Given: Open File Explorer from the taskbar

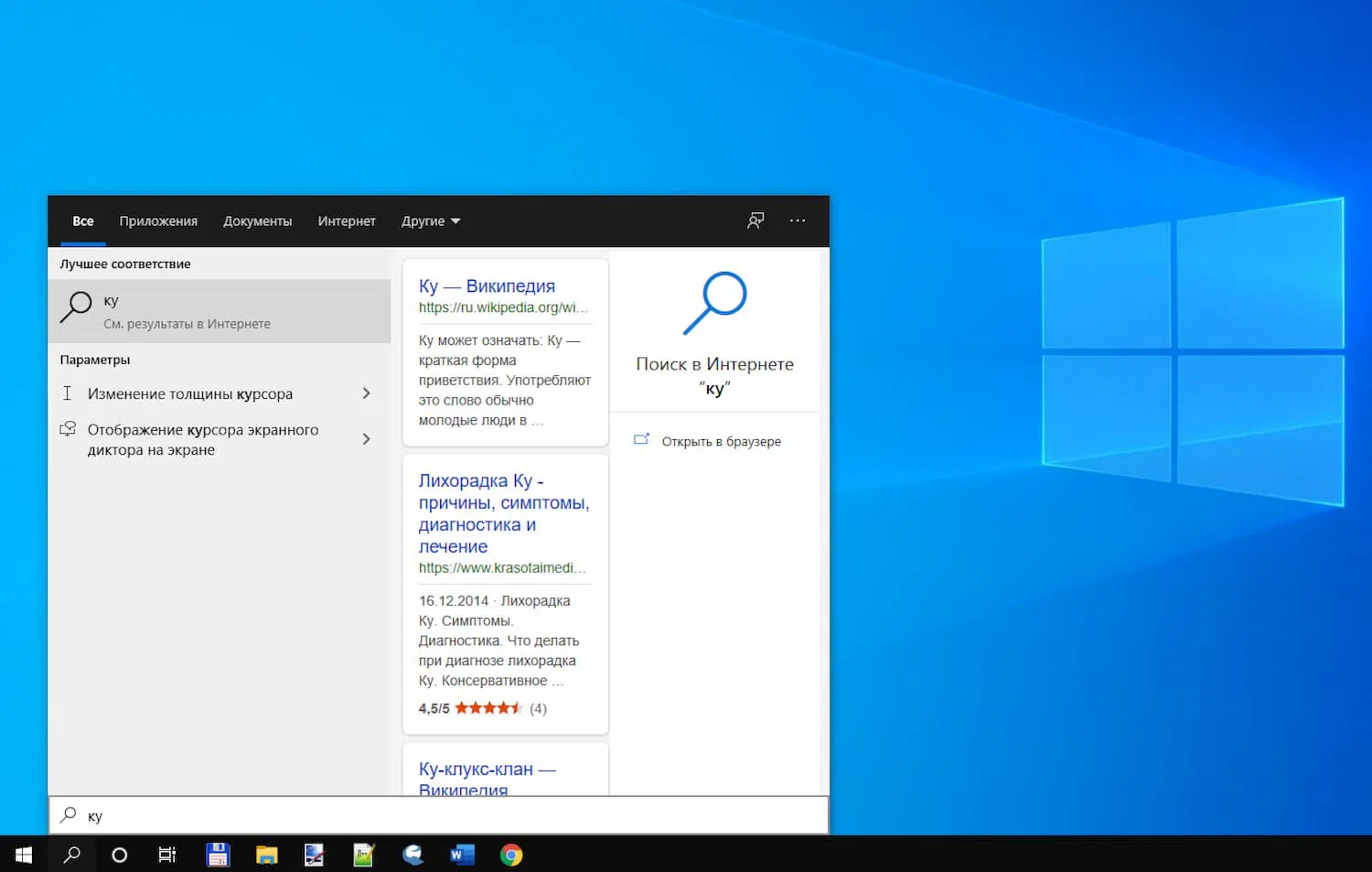Looking at the screenshot, I should coord(266,855).
